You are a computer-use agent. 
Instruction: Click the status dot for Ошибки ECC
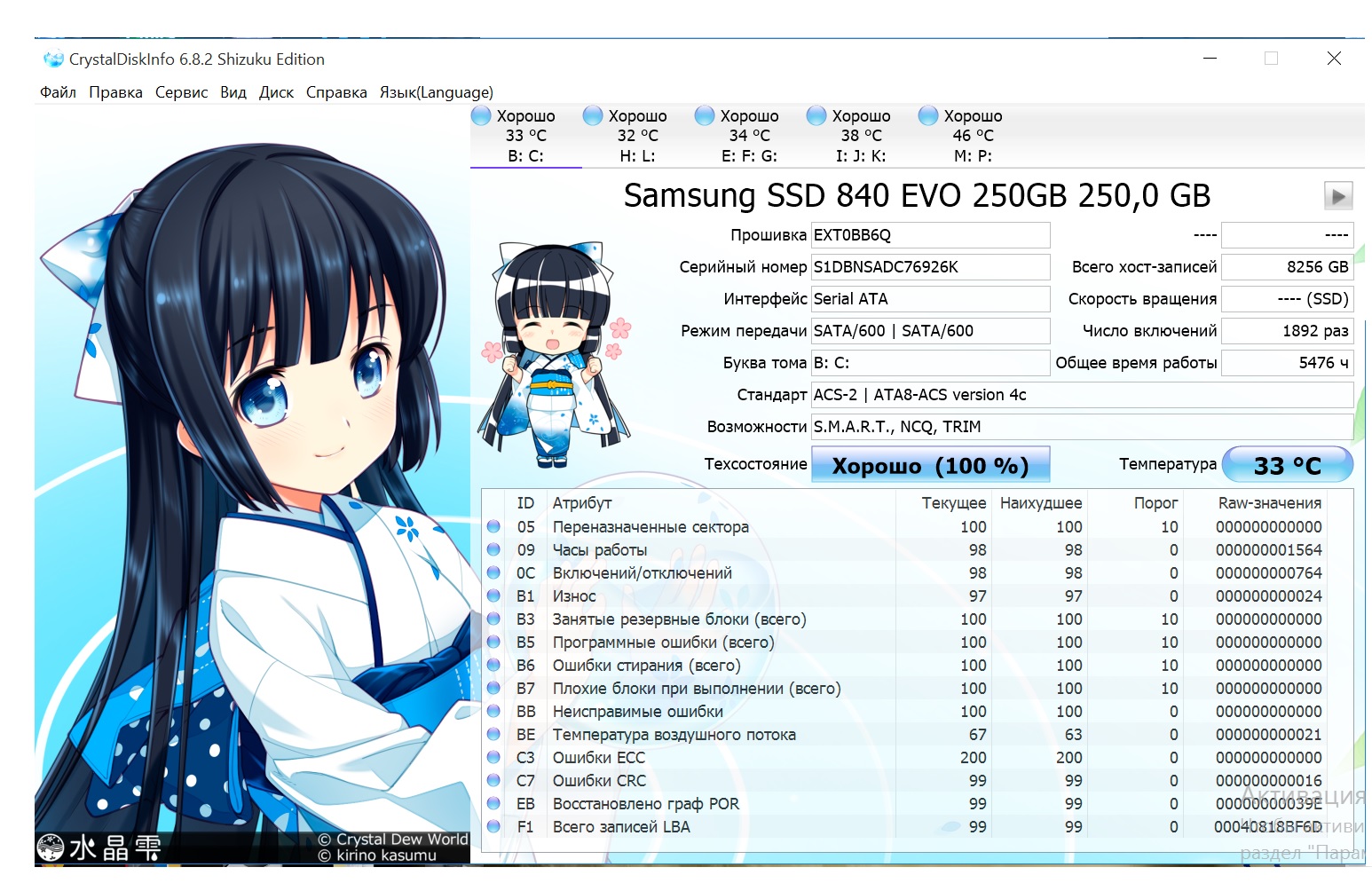(494, 758)
